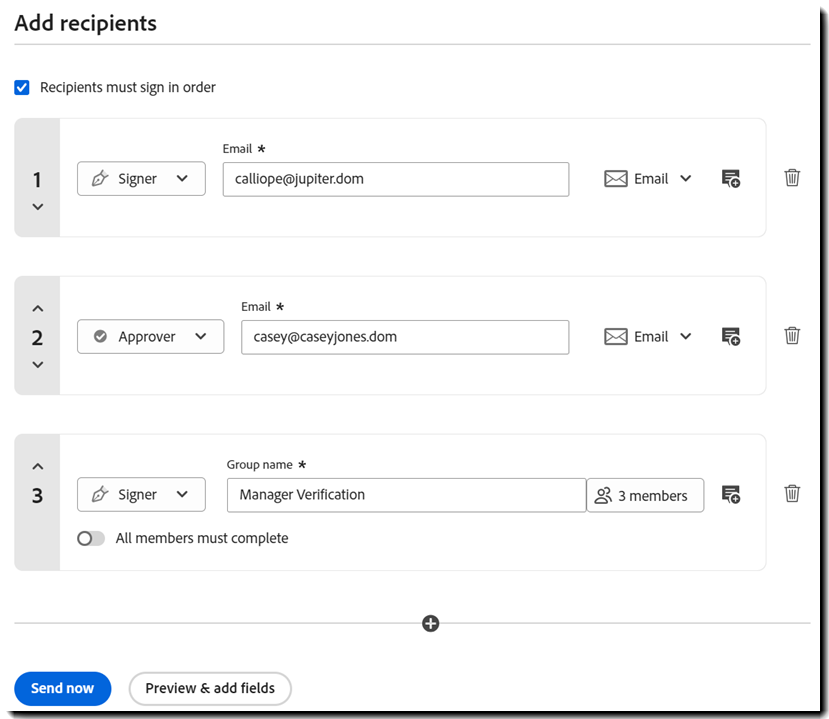This screenshot has width=829, height=719.
Task: Add a new recipient with plus icon
Action: click(431, 623)
